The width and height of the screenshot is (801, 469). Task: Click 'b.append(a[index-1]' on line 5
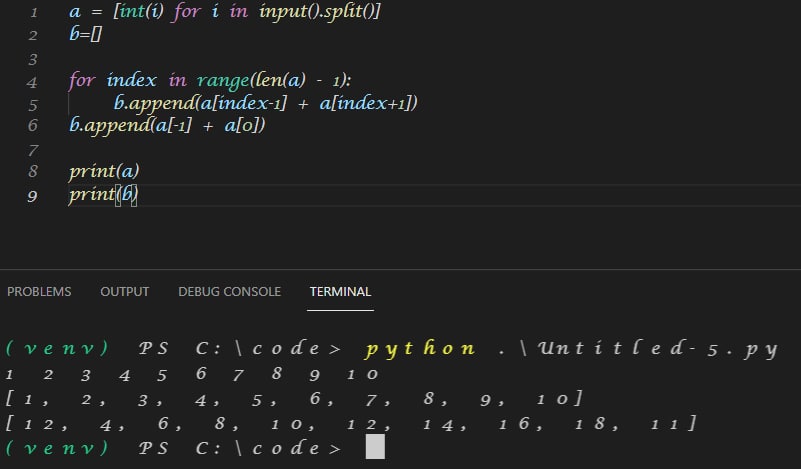(x=200, y=103)
